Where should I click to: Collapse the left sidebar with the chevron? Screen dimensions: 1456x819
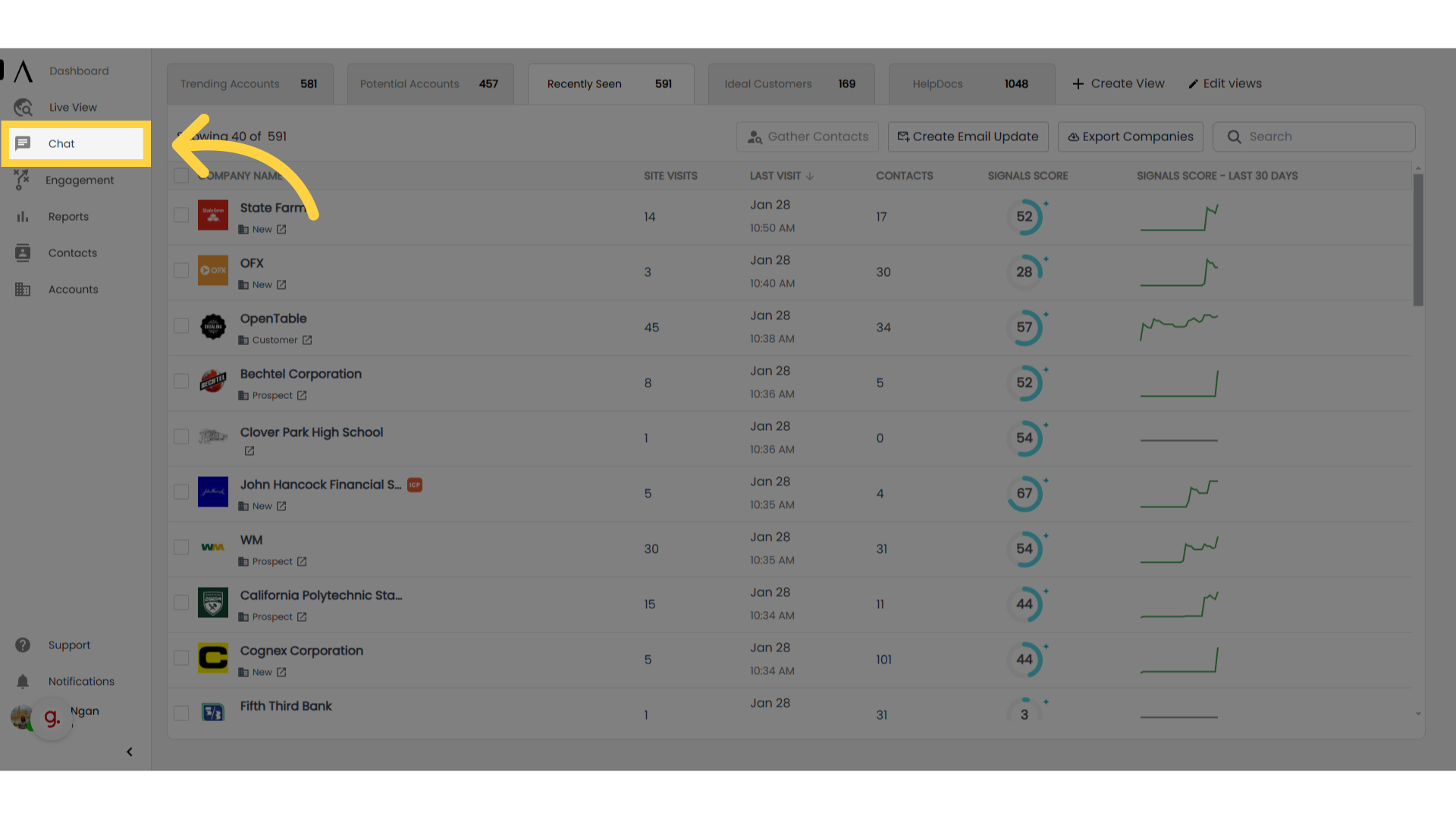click(129, 752)
